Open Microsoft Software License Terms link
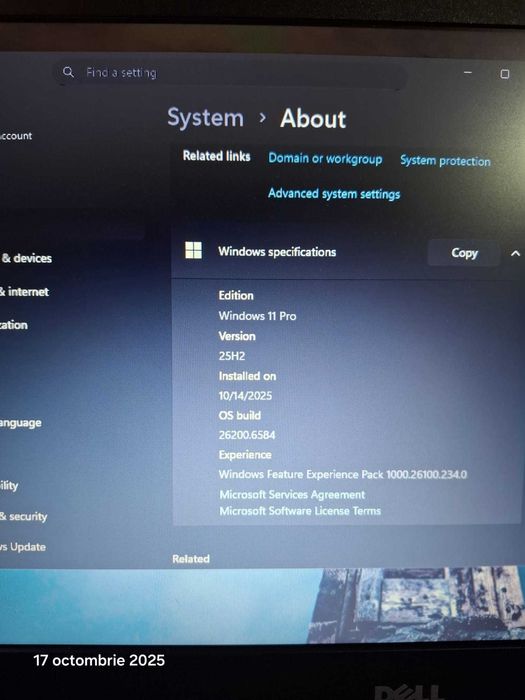 [x=300, y=511]
